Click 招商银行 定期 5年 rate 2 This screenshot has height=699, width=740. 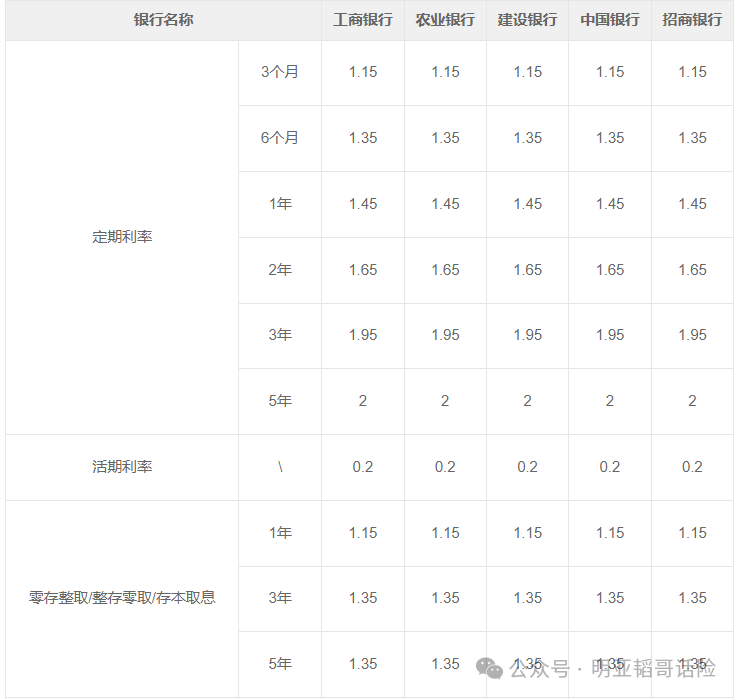tap(692, 401)
